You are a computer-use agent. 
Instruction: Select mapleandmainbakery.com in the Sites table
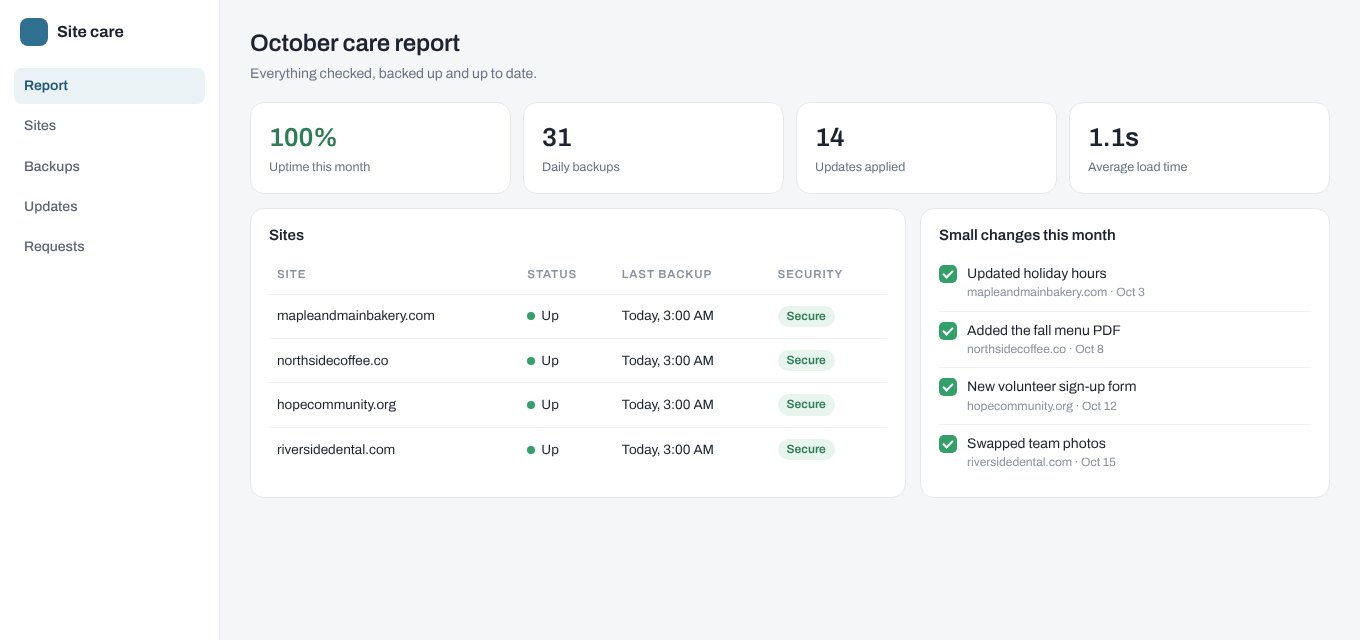pos(356,316)
